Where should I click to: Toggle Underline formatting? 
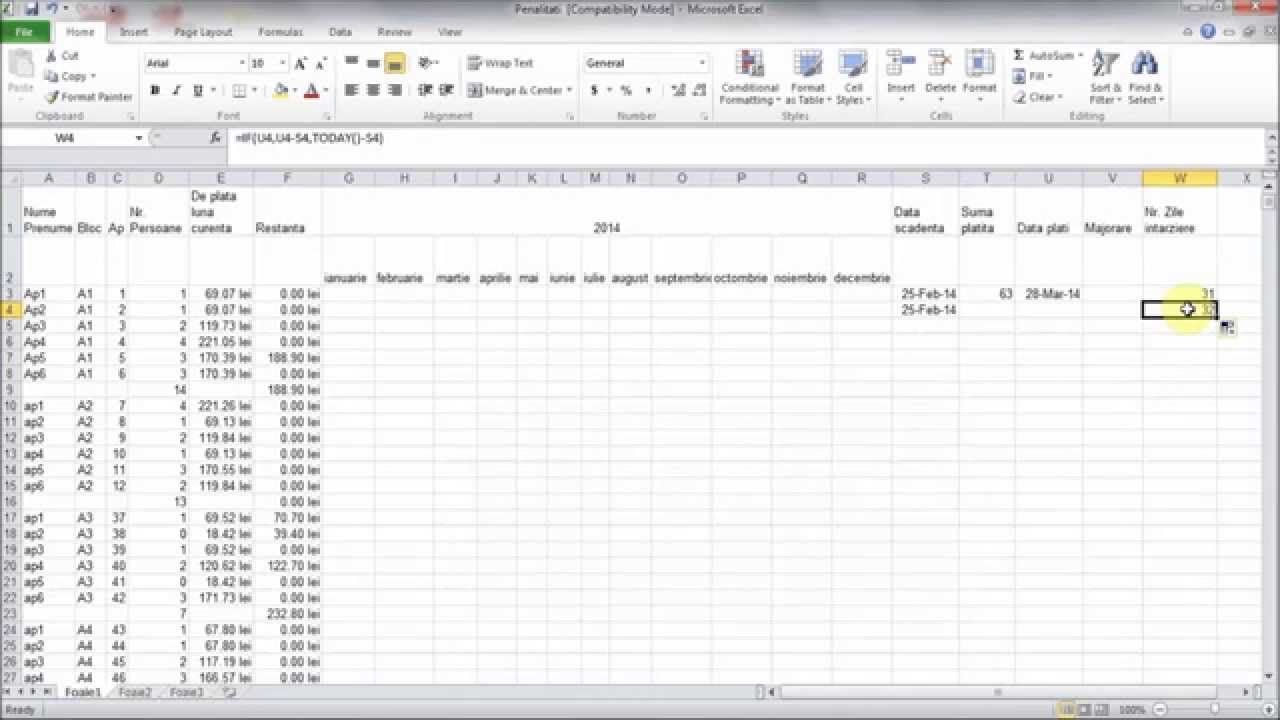pyautogui.click(x=197, y=90)
